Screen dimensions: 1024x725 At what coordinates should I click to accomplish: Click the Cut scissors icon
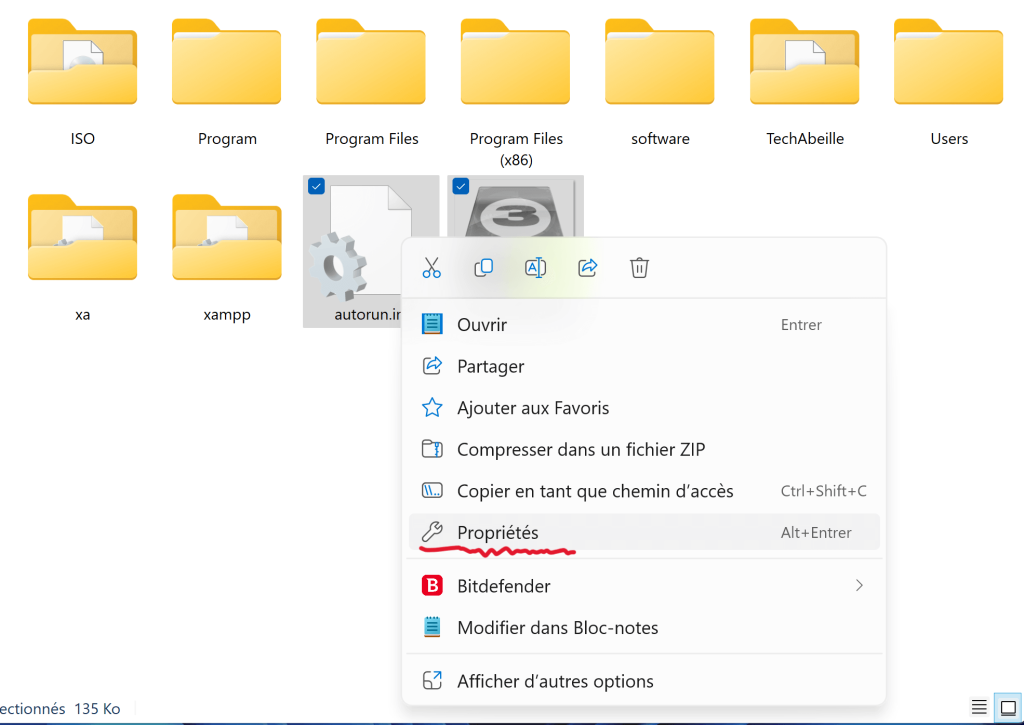[x=431, y=267]
